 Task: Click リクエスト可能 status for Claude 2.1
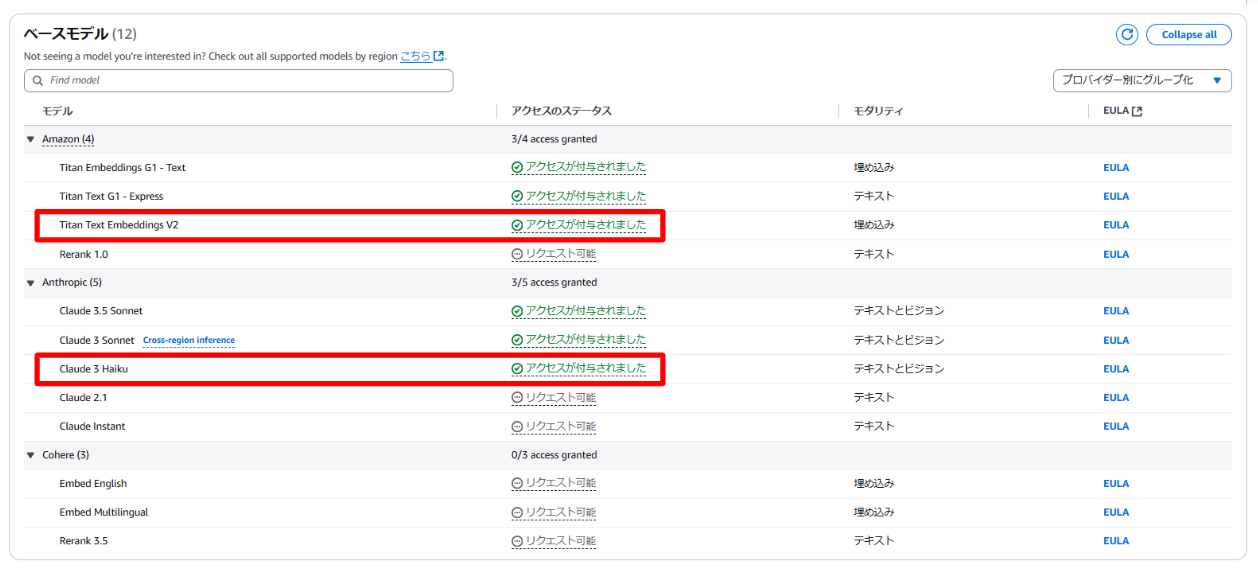coord(554,398)
